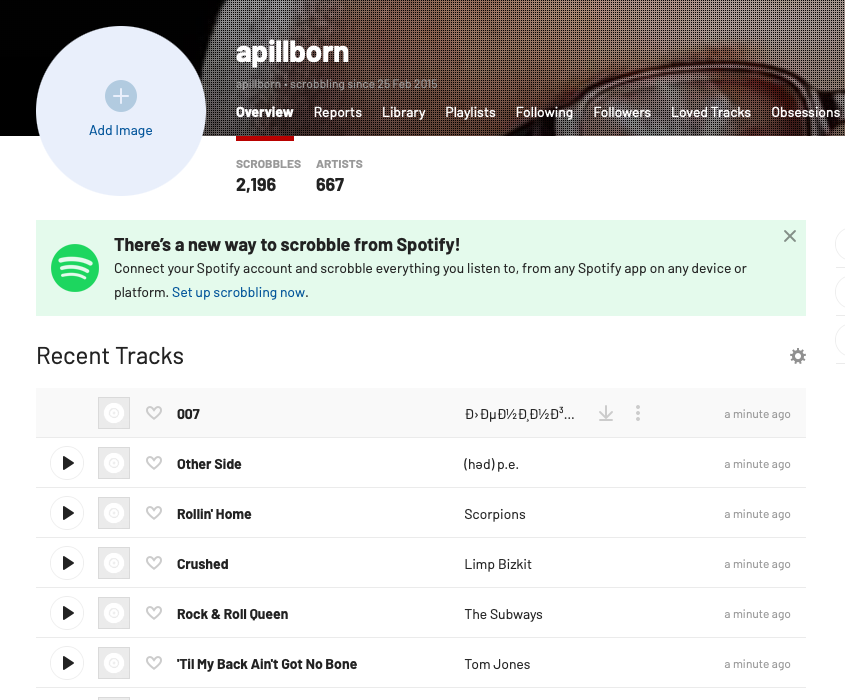
Task: Open the Recent Tracks settings gear
Action: [x=797, y=356]
